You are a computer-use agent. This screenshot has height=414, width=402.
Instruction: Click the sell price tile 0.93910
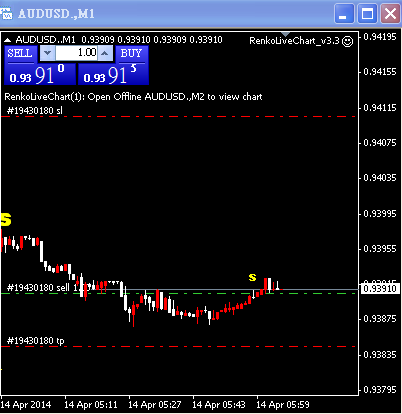(x=40, y=74)
